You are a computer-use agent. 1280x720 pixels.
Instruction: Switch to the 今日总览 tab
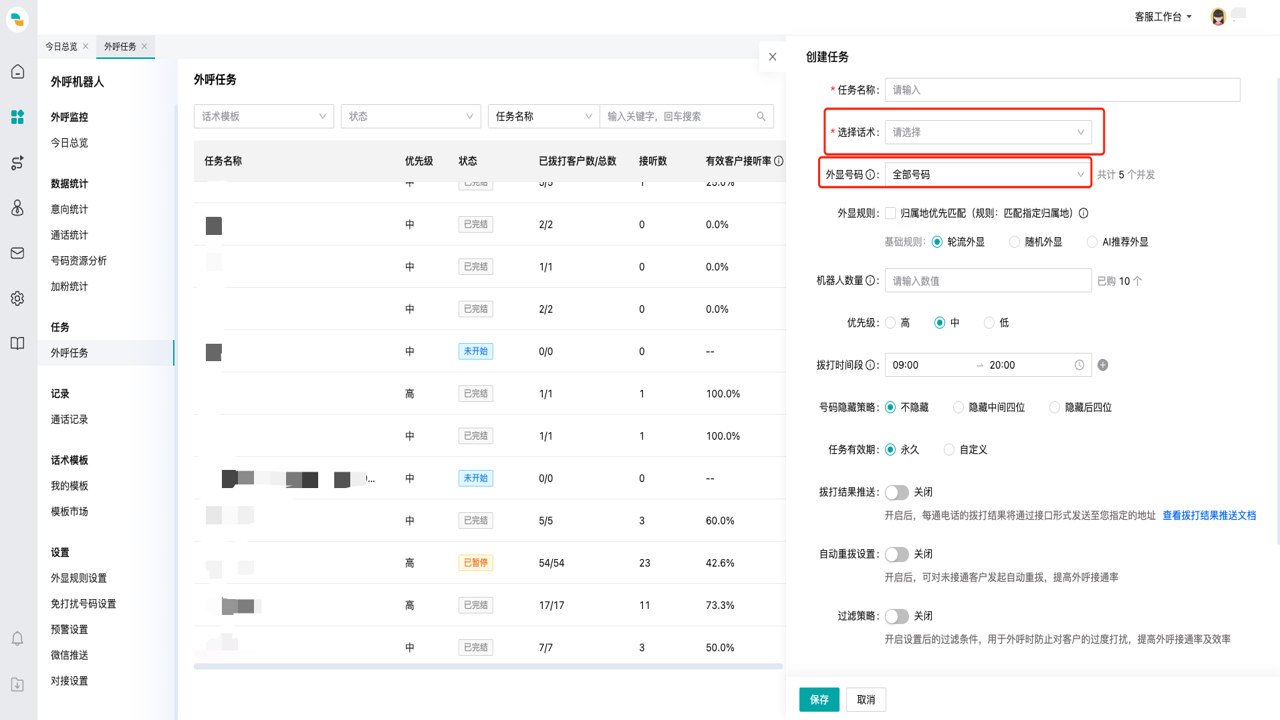tap(61, 47)
